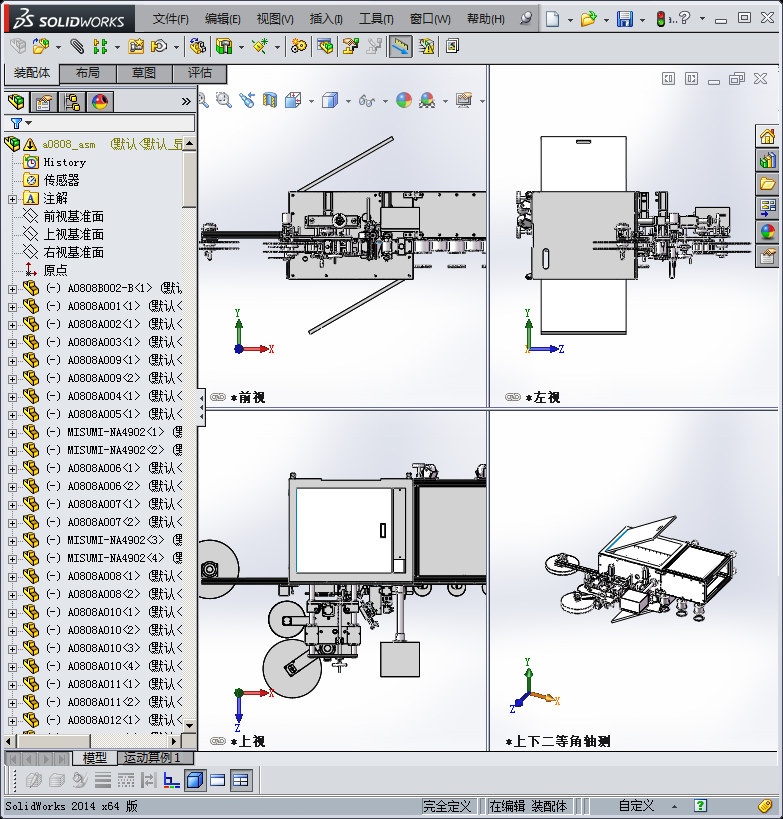
Task: Open dropdown arrow next to Hide/Show Items
Action: (x=385, y=101)
